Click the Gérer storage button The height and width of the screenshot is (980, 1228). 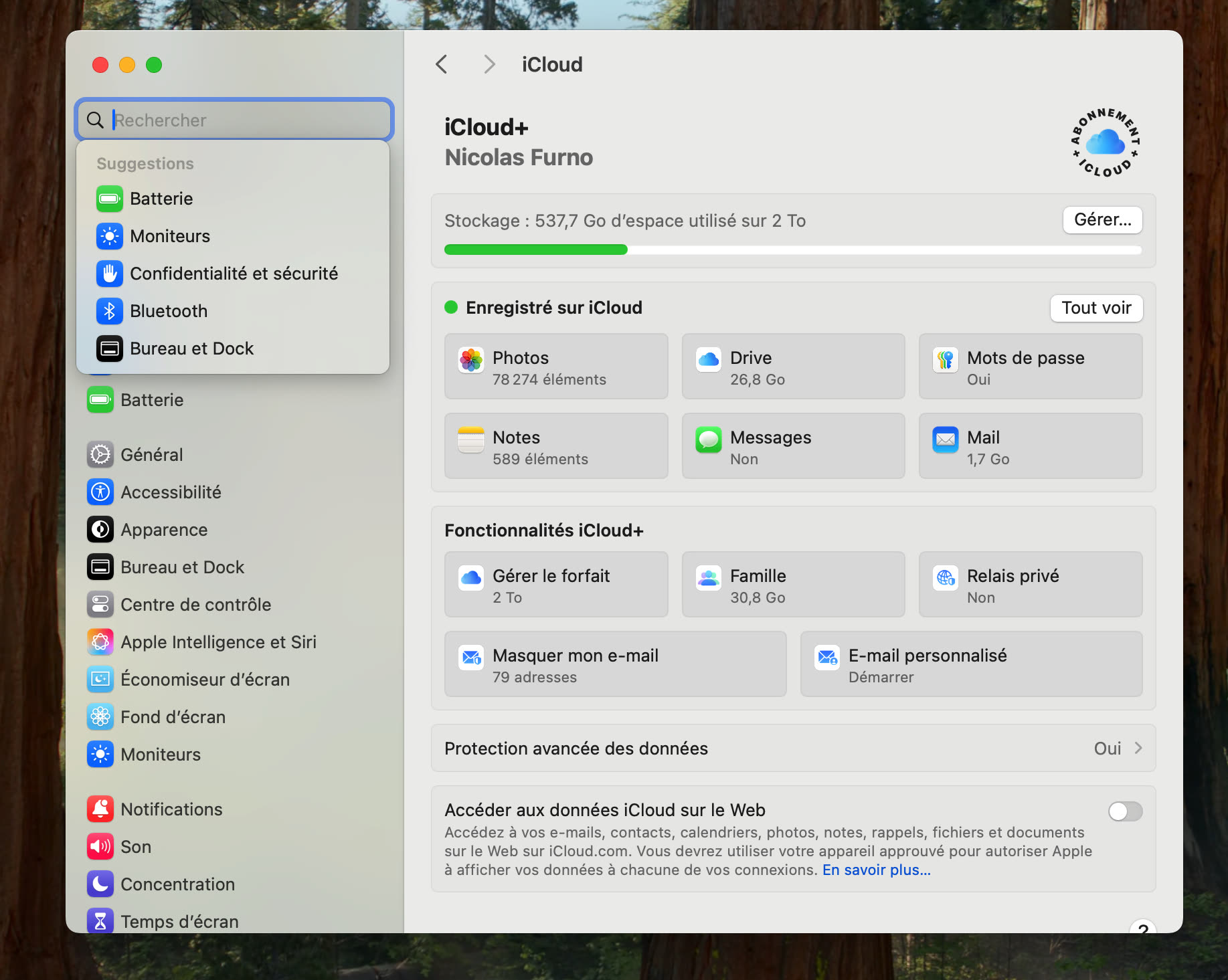pos(1102,219)
